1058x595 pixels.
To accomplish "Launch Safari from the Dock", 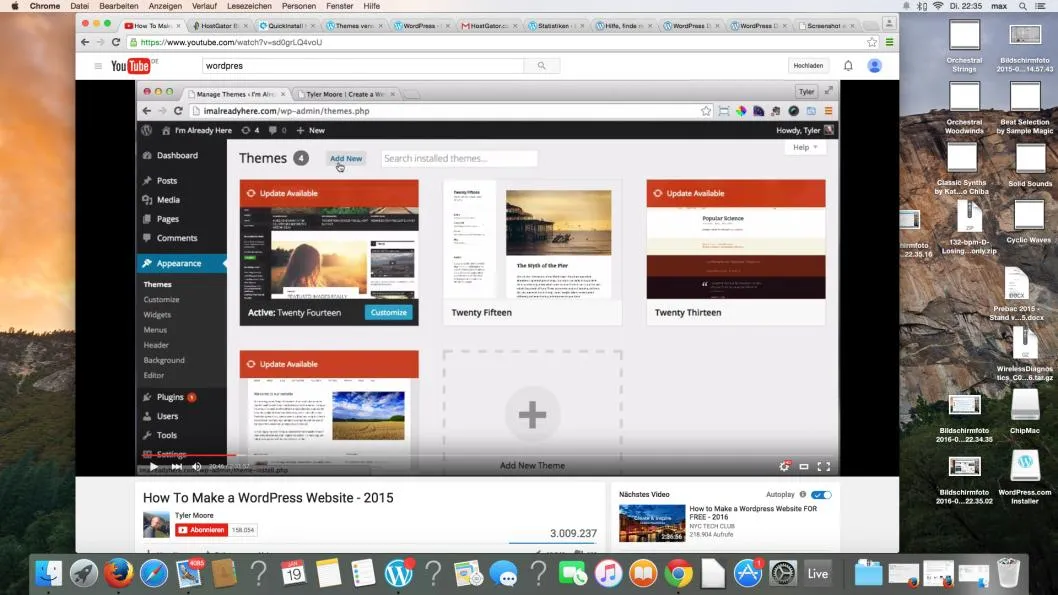I will 154,574.
